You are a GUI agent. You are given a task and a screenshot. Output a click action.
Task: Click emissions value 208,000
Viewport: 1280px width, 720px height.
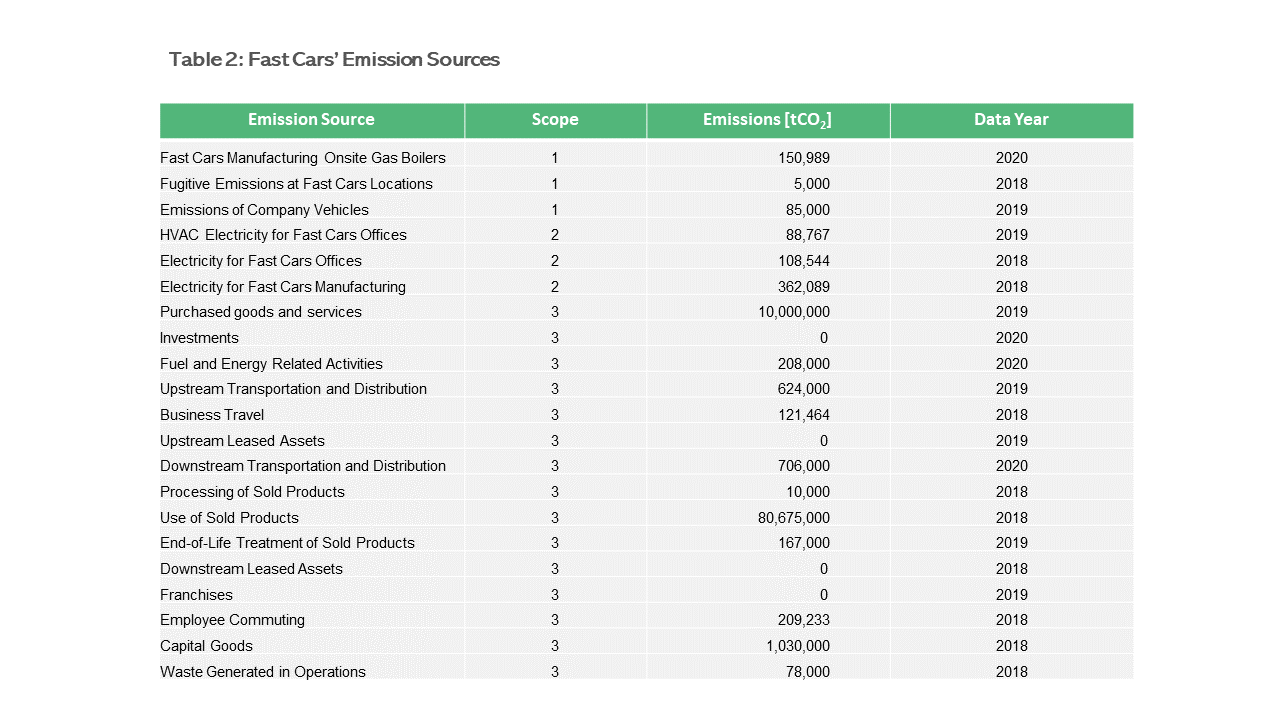(804, 364)
